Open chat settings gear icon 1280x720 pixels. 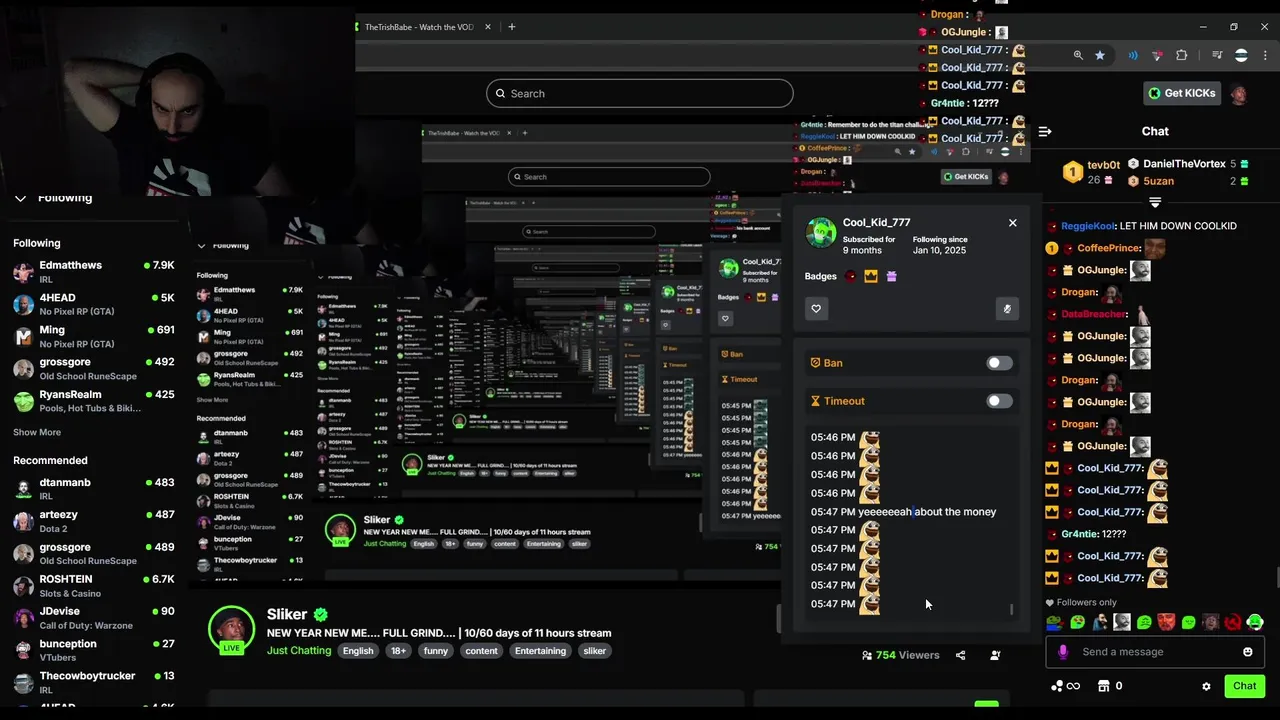(x=1206, y=686)
